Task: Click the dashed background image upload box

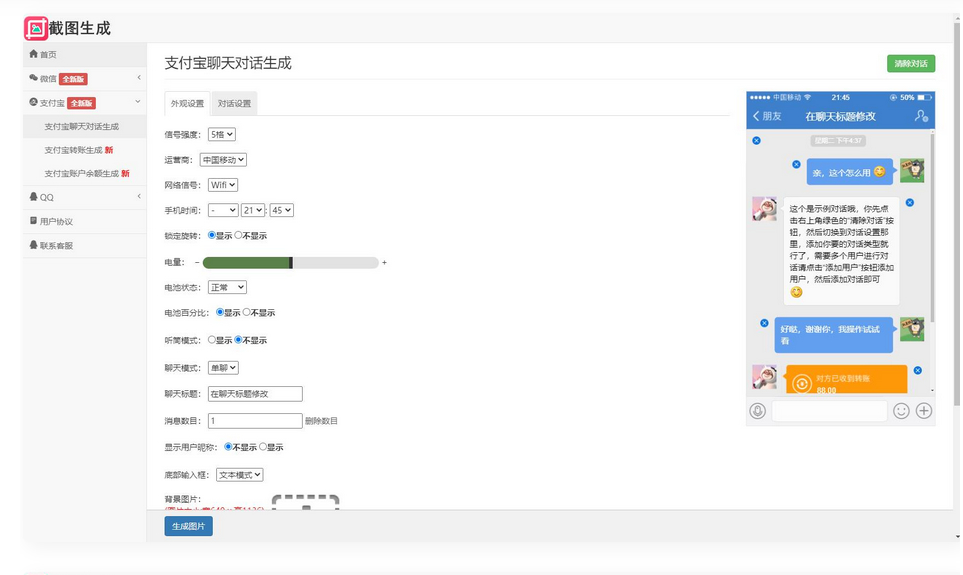Action: [306, 503]
